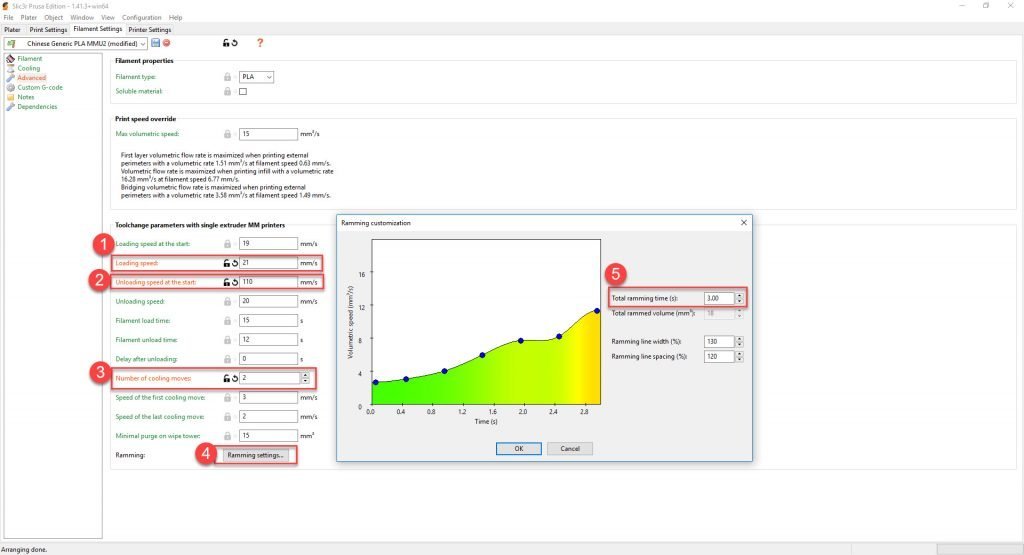The height and width of the screenshot is (555, 1024).
Task: Click the lock icon beside Filament type
Action: [227, 77]
